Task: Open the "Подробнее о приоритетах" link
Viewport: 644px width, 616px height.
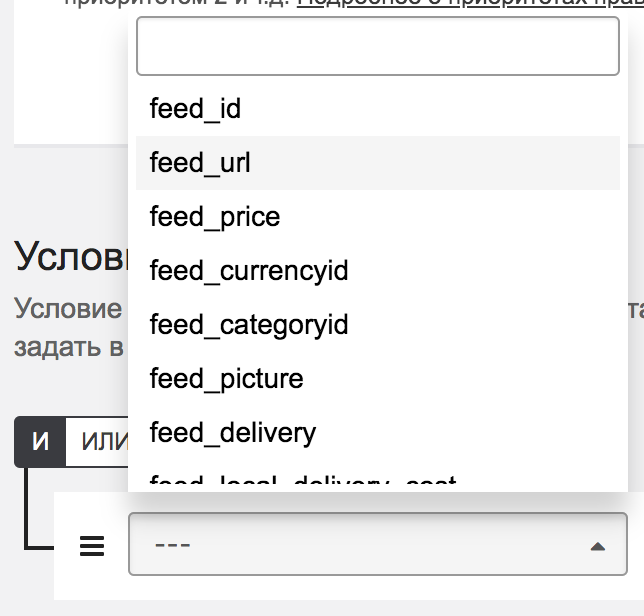Action: 460,3
